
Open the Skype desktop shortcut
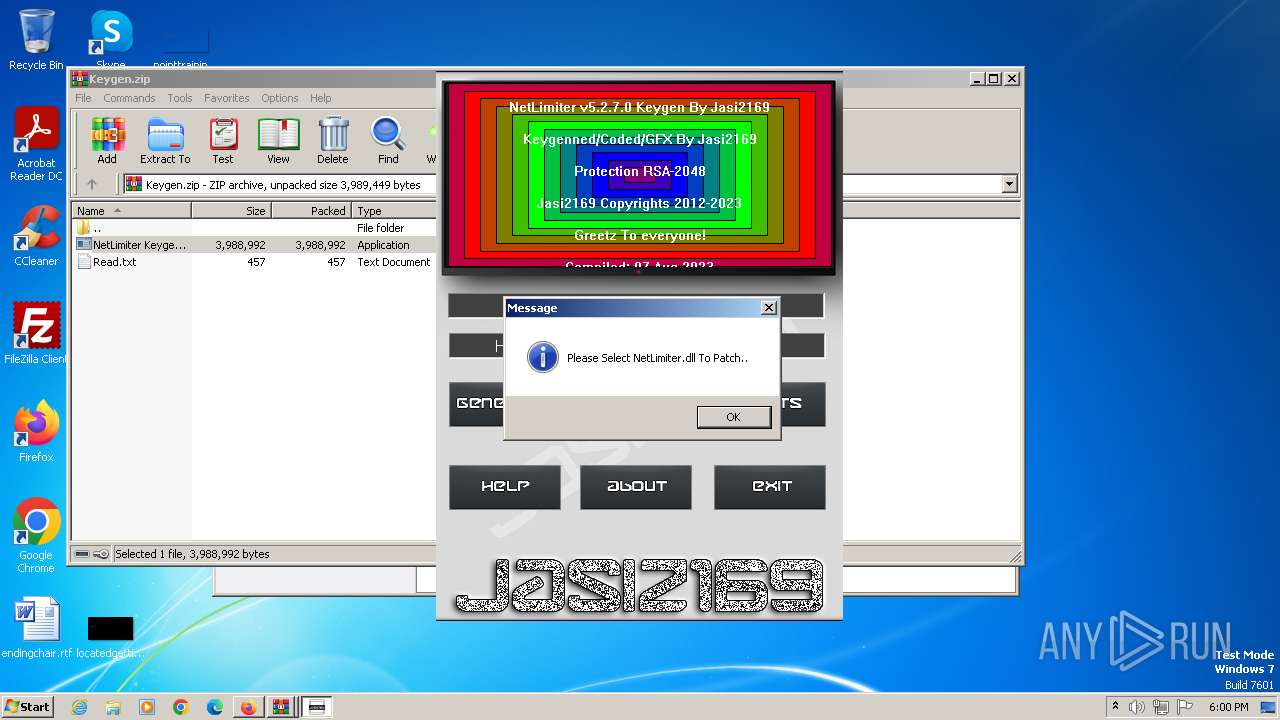pos(110,40)
